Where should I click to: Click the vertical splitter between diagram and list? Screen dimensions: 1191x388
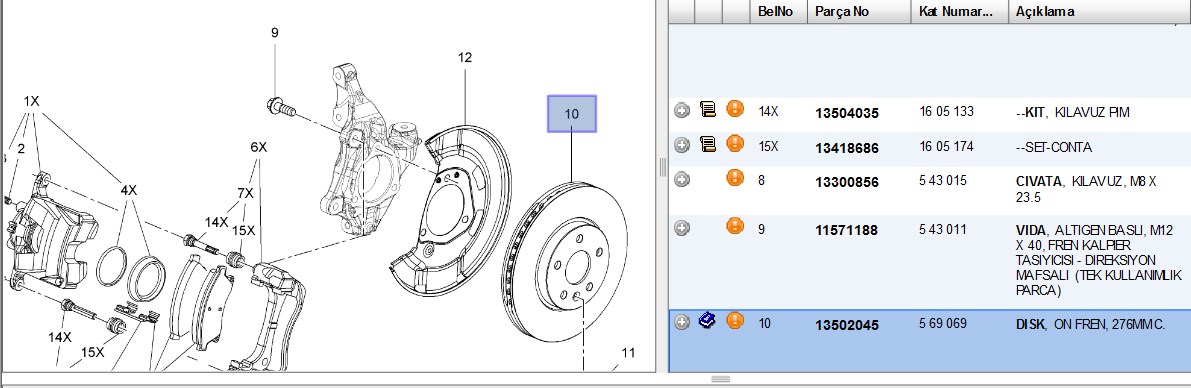coord(662,166)
